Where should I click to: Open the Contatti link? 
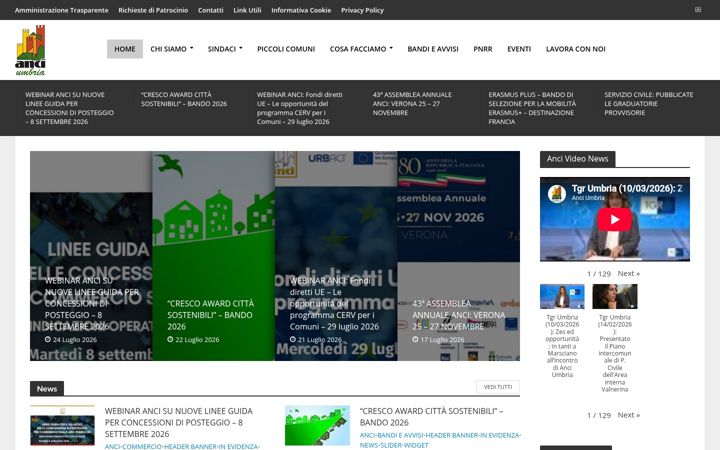pyautogui.click(x=210, y=10)
